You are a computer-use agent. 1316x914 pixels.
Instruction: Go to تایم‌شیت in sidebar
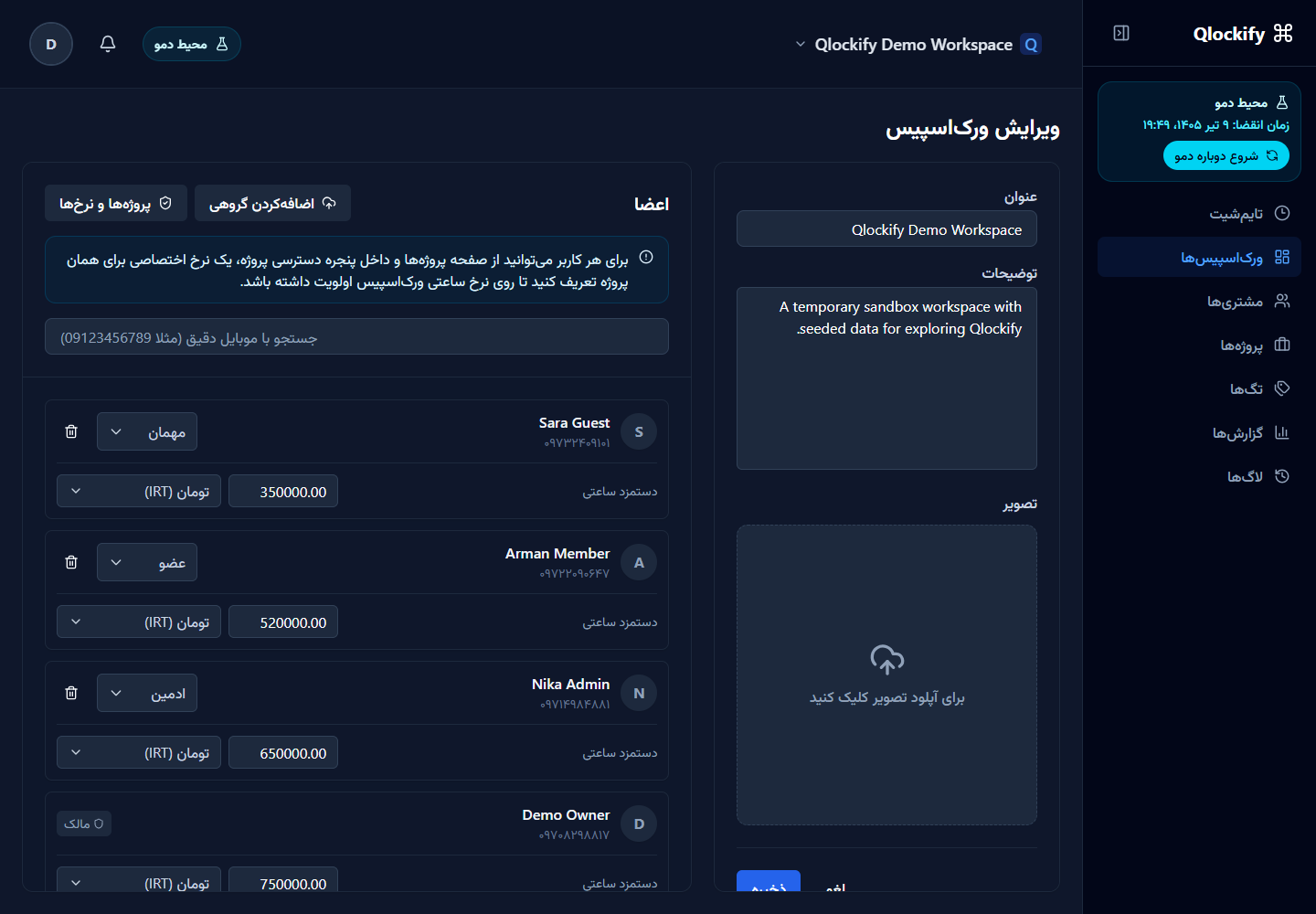tap(1199, 213)
